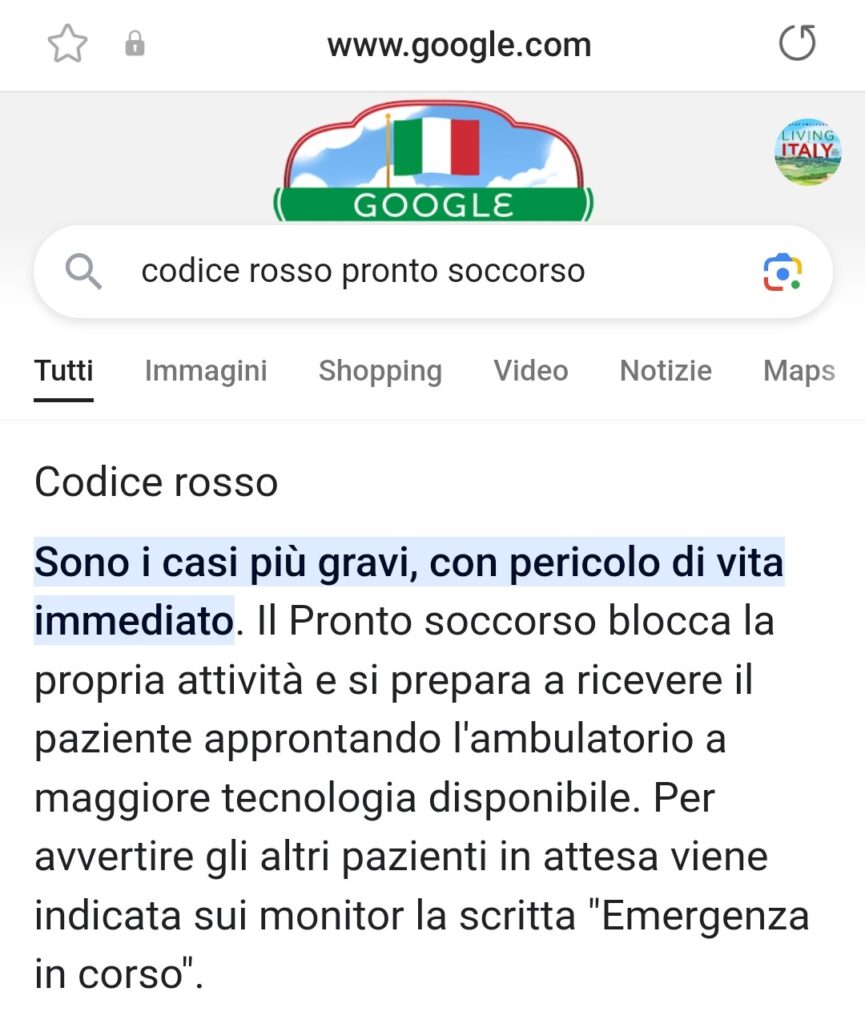Tap the green GOOGLE banner on the doodle

tap(433, 205)
